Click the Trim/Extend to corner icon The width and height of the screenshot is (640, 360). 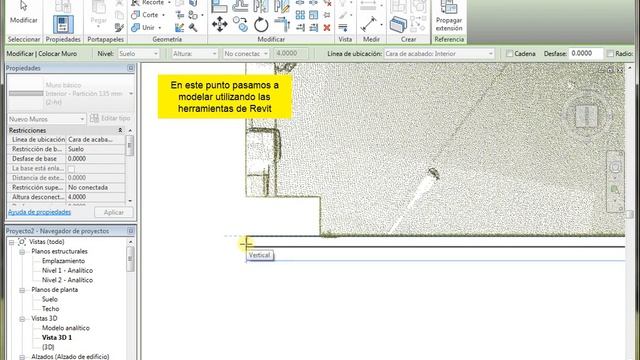(x=282, y=24)
